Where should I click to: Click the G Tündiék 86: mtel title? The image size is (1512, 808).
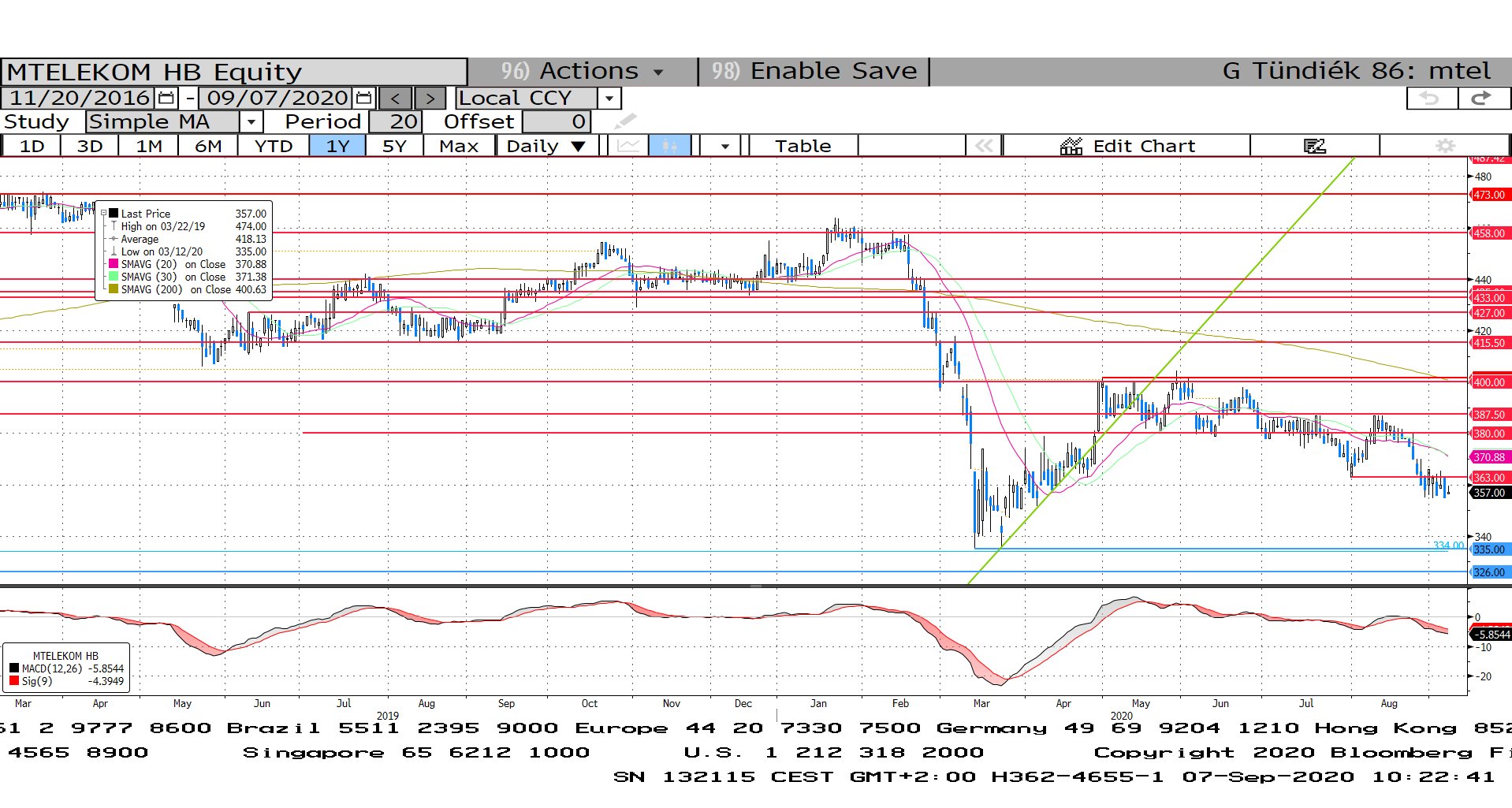[1356, 71]
